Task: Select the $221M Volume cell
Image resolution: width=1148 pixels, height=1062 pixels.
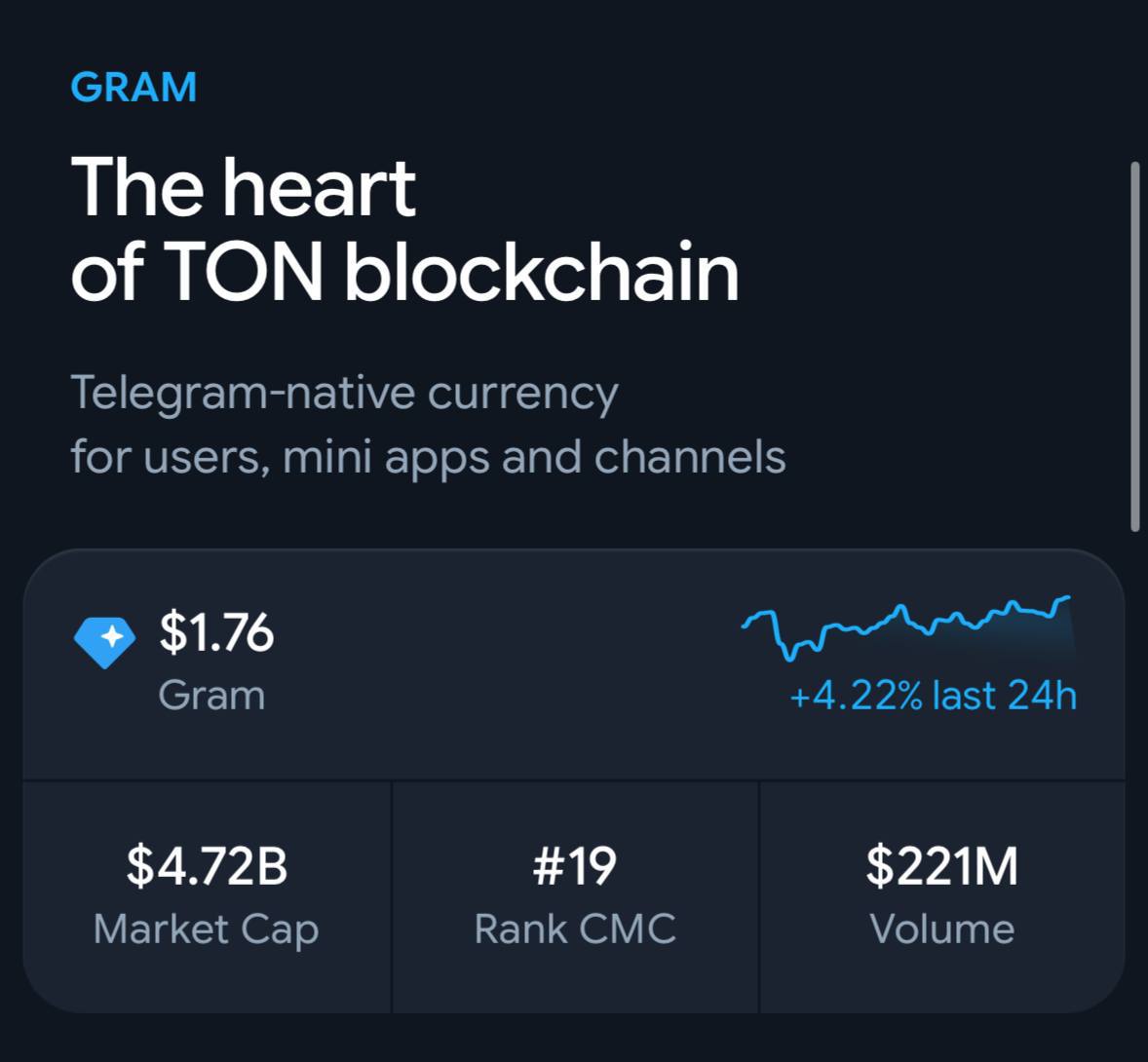Action: point(942,897)
